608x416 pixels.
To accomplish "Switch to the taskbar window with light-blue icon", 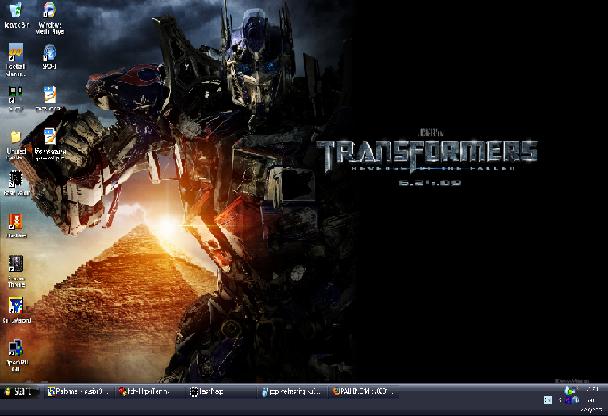I will (x=293, y=392).
